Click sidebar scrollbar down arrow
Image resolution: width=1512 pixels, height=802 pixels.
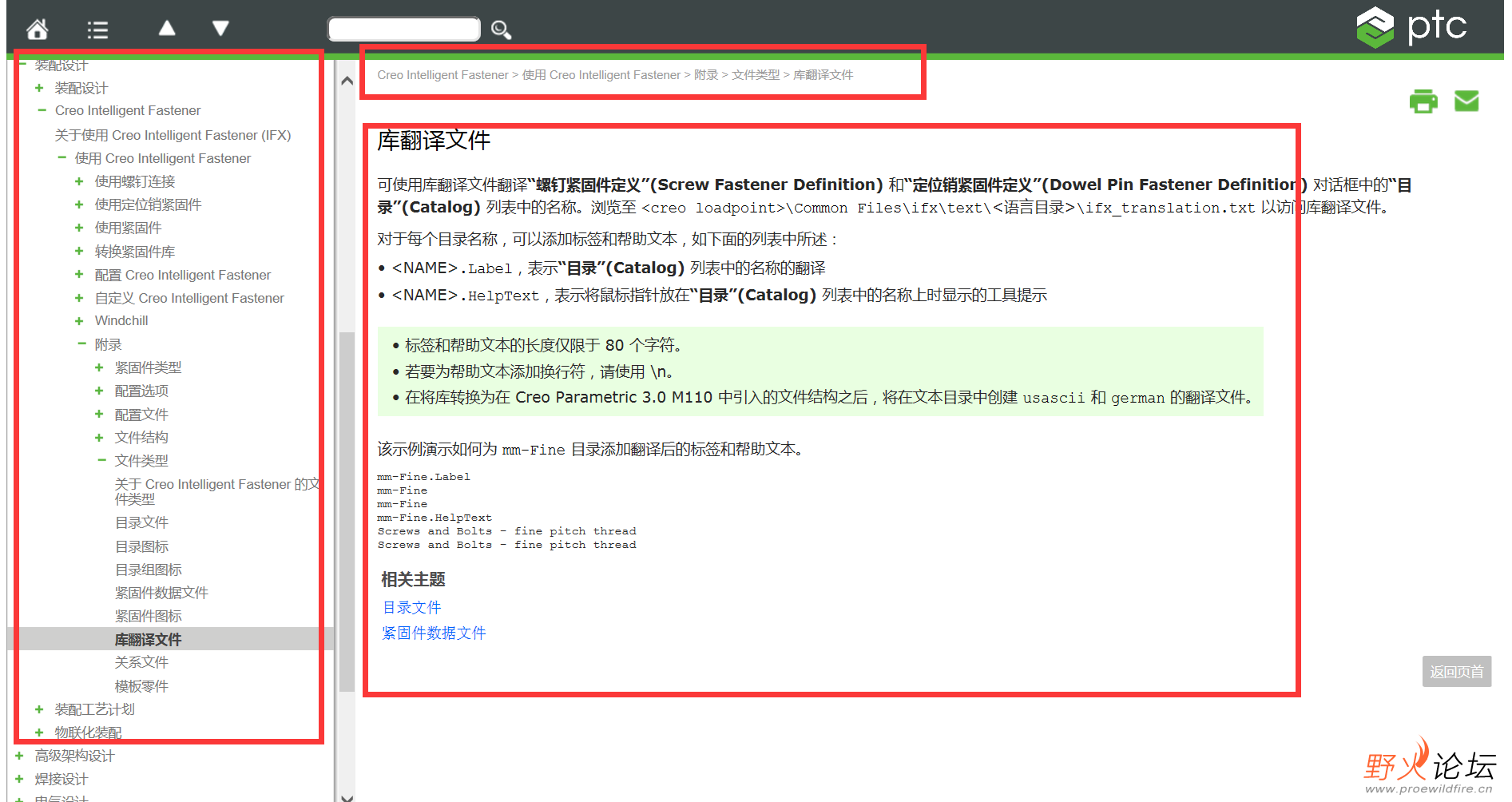pyautogui.click(x=347, y=796)
